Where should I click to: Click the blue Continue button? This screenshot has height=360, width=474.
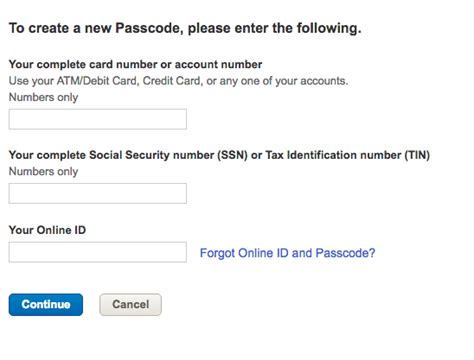pos(46,305)
